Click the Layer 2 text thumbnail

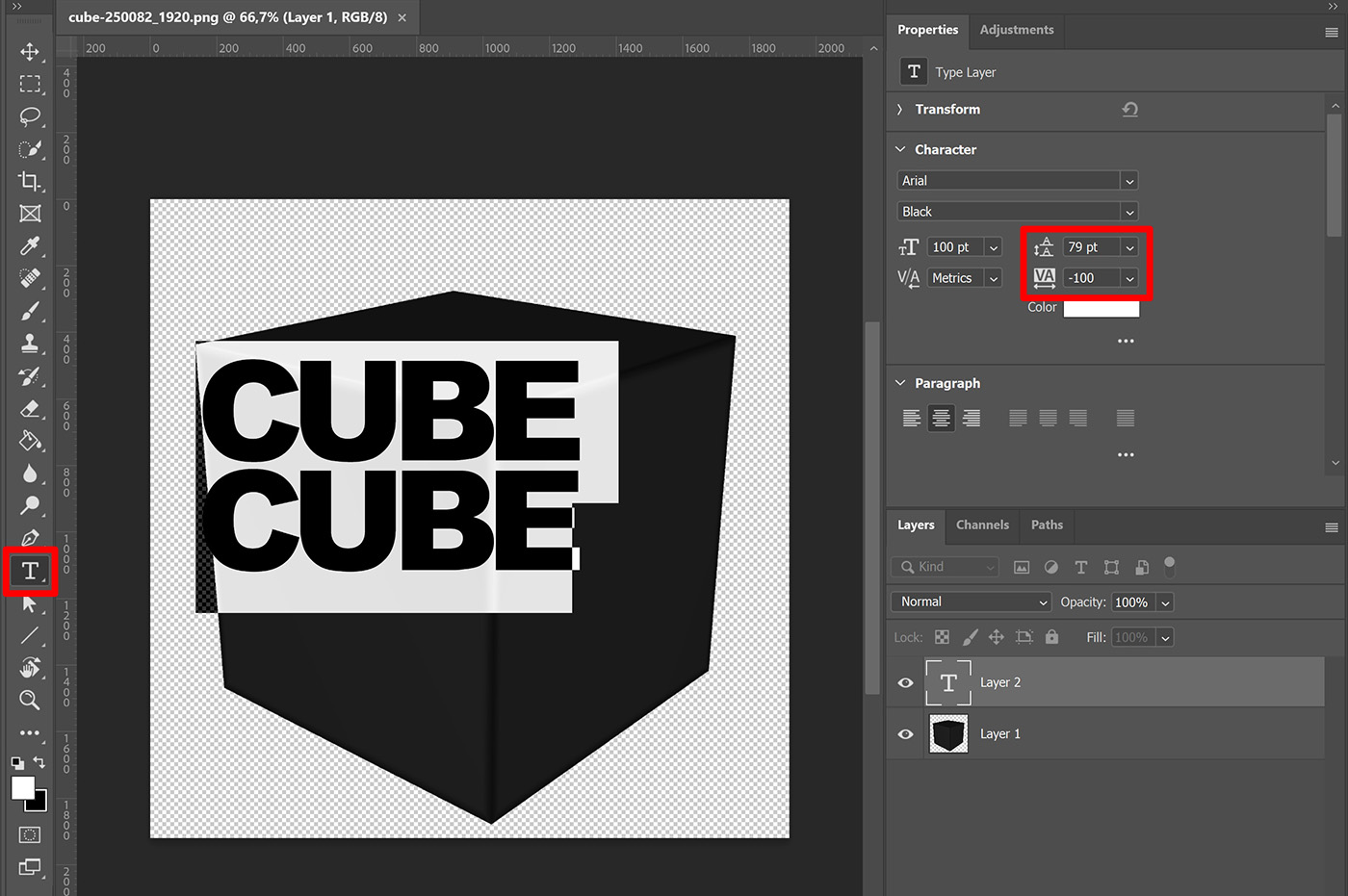[x=948, y=681]
